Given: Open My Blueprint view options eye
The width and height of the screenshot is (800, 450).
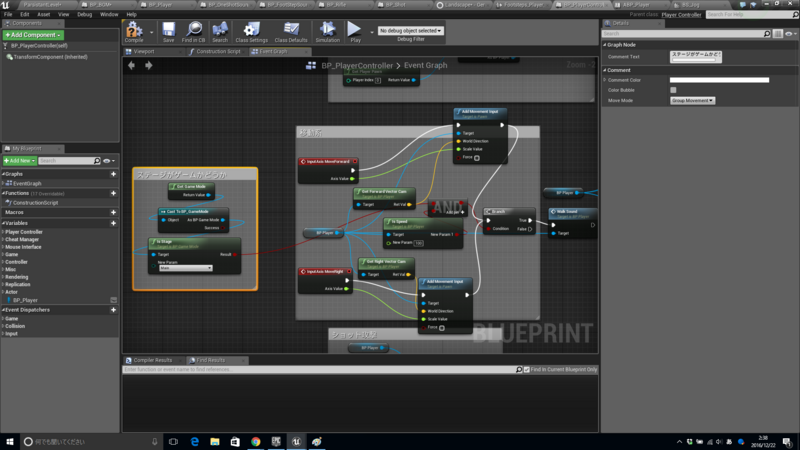Looking at the screenshot, I should (108, 161).
